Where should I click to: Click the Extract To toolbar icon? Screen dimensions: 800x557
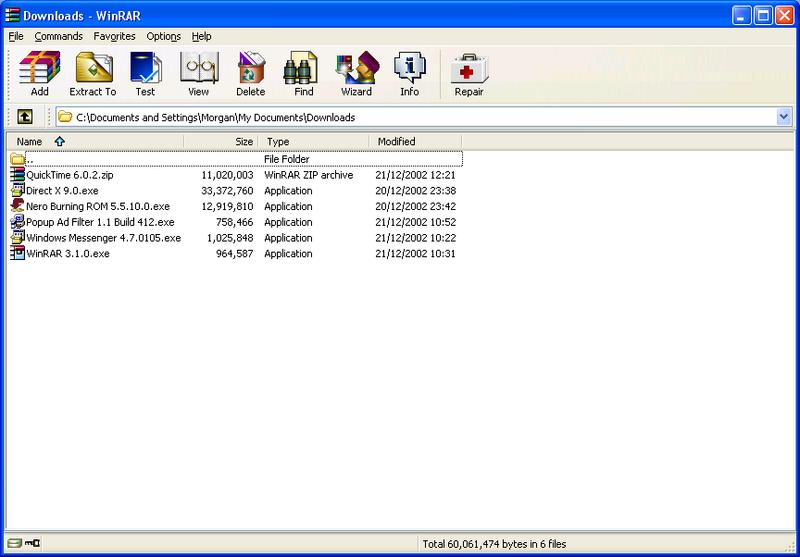click(92, 74)
